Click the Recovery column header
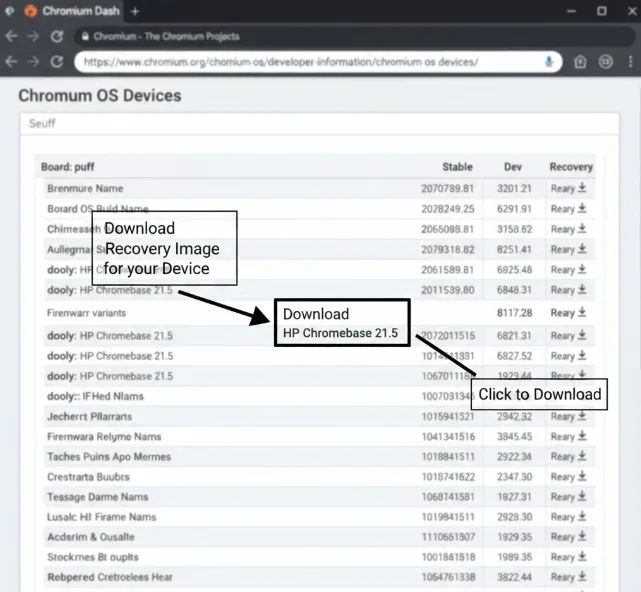The height and width of the screenshot is (592, 641). pyautogui.click(x=570, y=167)
